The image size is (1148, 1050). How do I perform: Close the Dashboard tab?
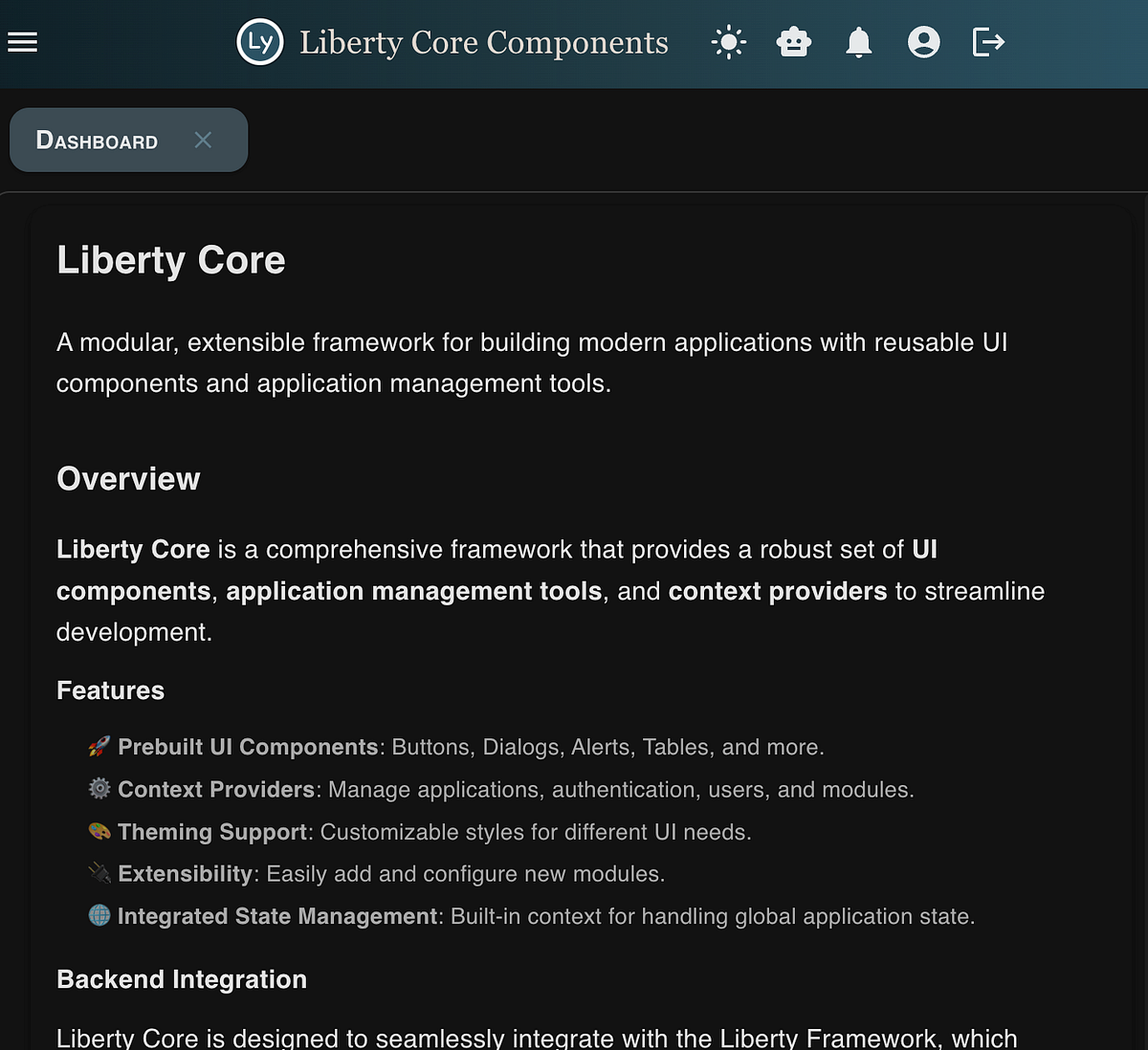point(203,140)
